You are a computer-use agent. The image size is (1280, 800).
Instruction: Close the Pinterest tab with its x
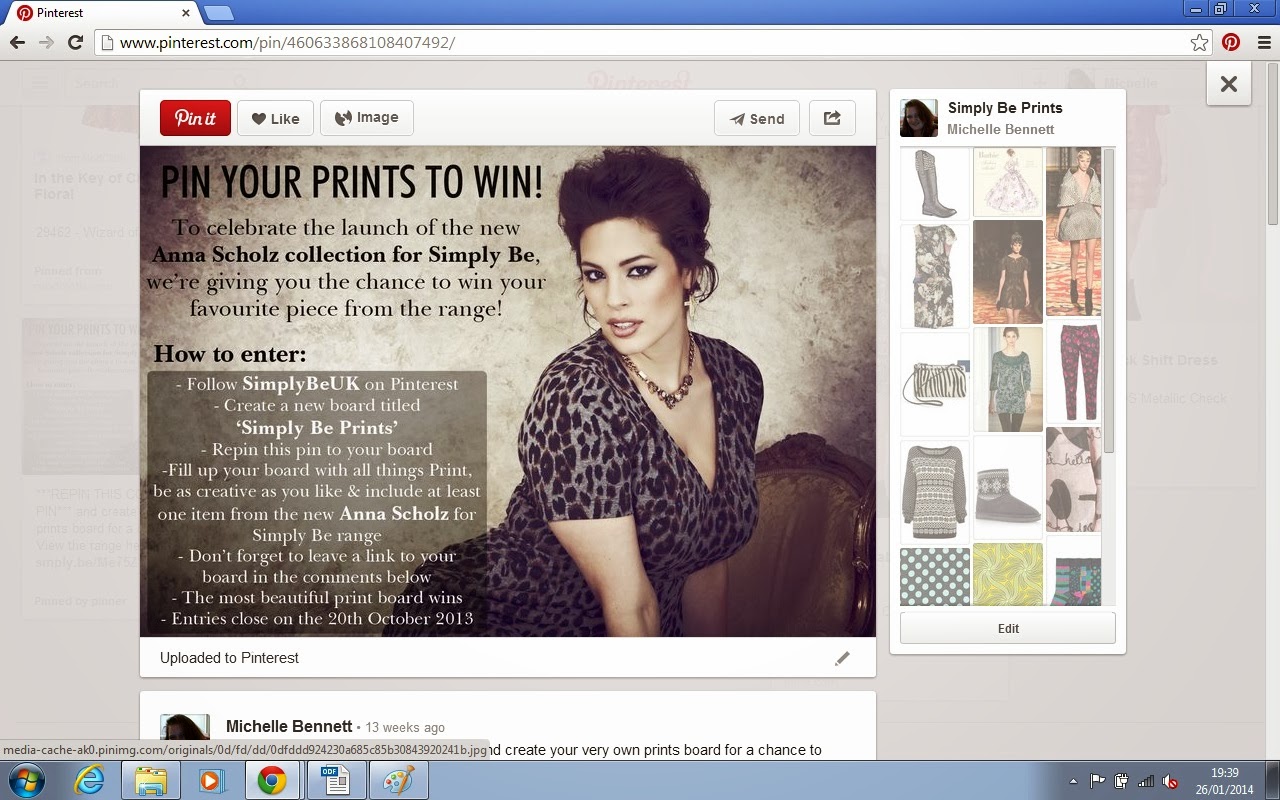coord(185,13)
